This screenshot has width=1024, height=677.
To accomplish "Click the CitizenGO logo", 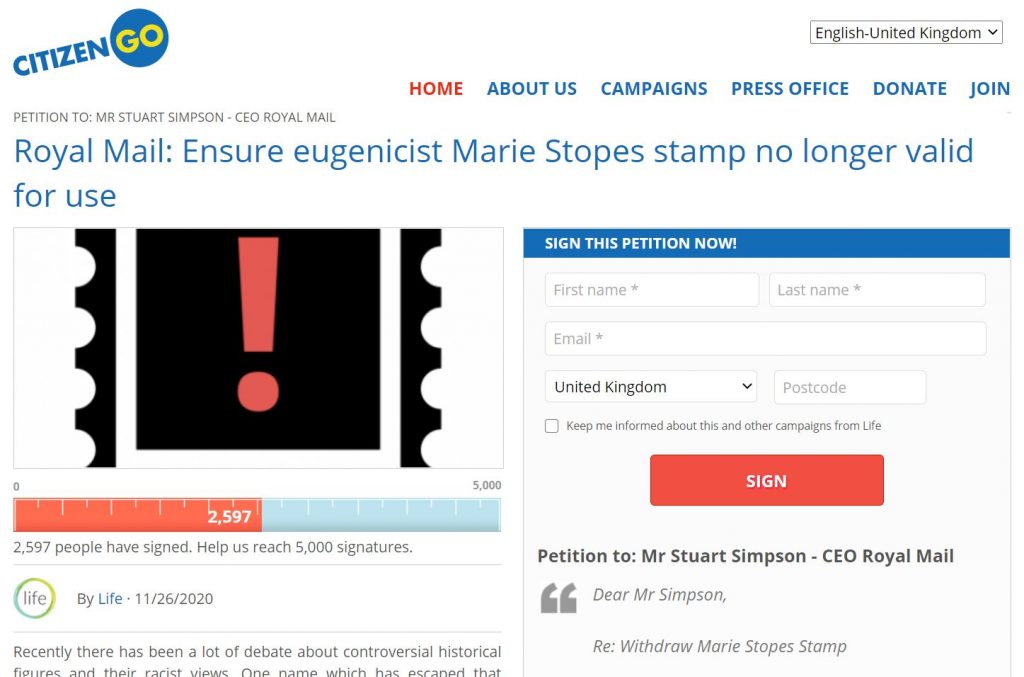I will 91,42.
